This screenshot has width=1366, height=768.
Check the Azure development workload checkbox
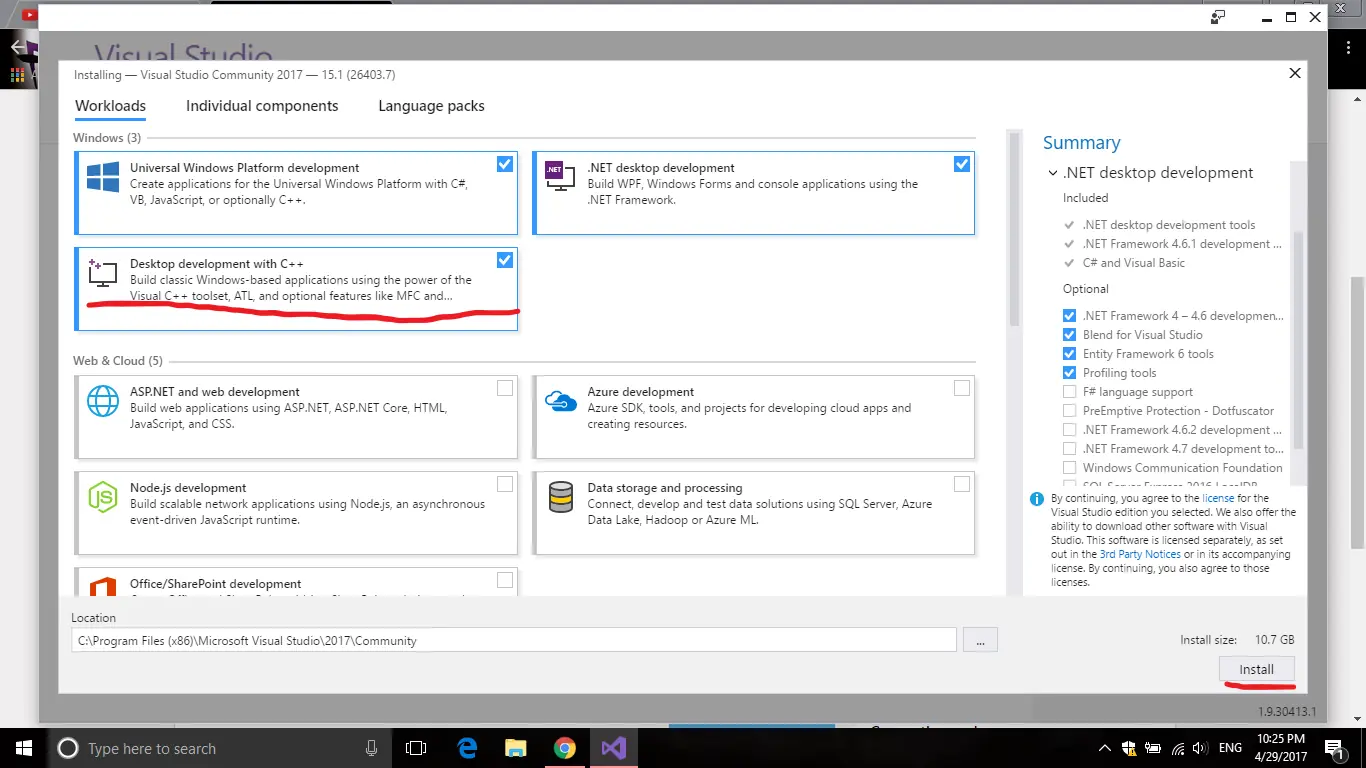pyautogui.click(x=962, y=388)
